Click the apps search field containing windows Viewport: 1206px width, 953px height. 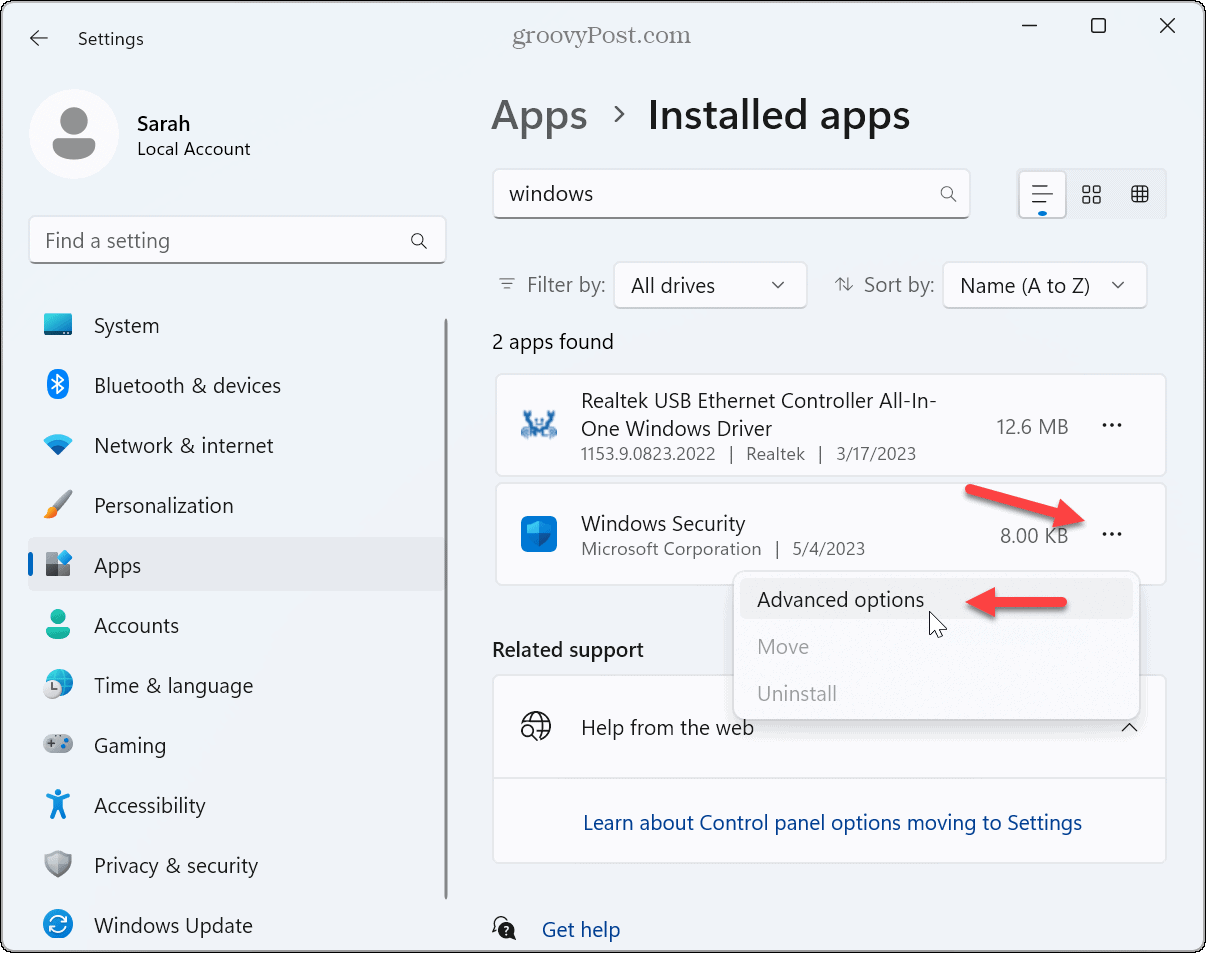click(x=731, y=194)
